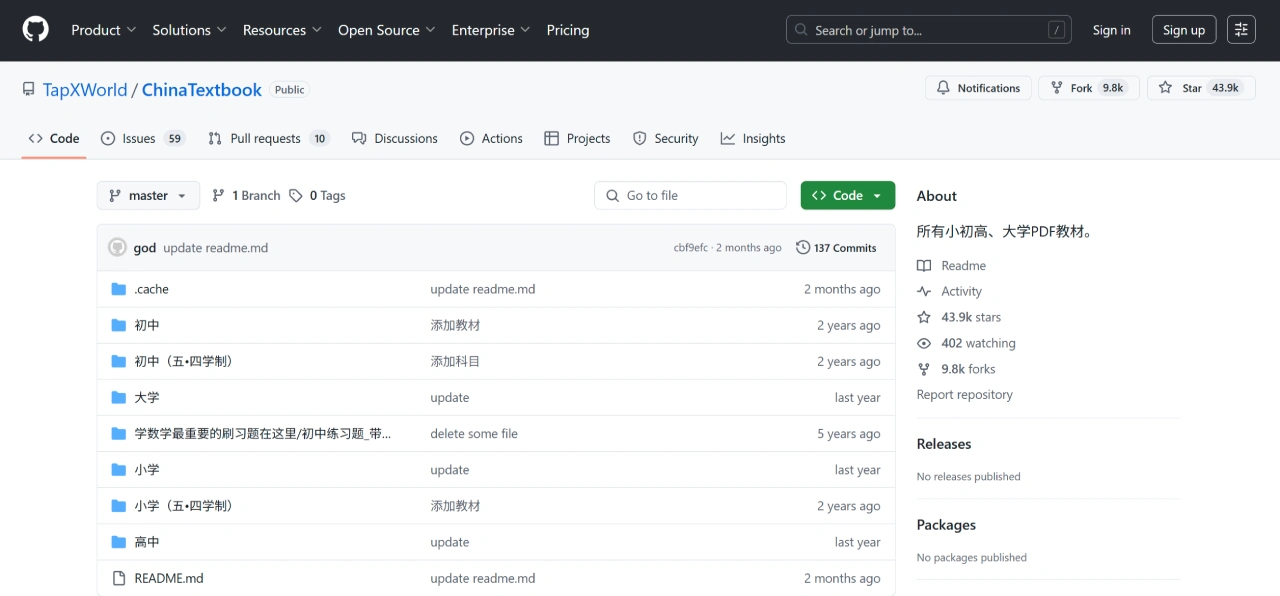The image size is (1280, 596).
Task: Open the README.md file
Action: pos(168,578)
